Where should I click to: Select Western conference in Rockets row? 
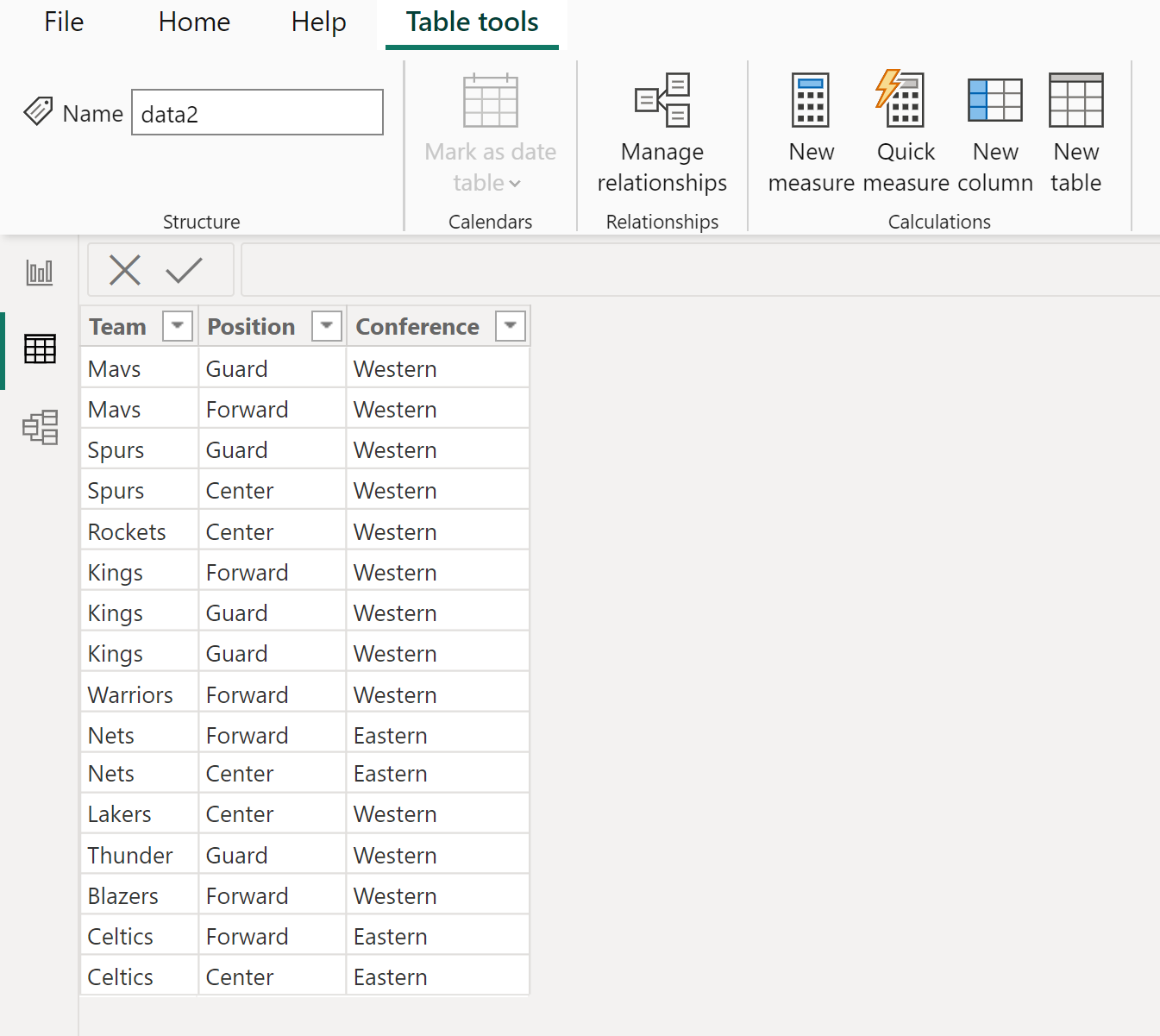pyautogui.click(x=438, y=531)
